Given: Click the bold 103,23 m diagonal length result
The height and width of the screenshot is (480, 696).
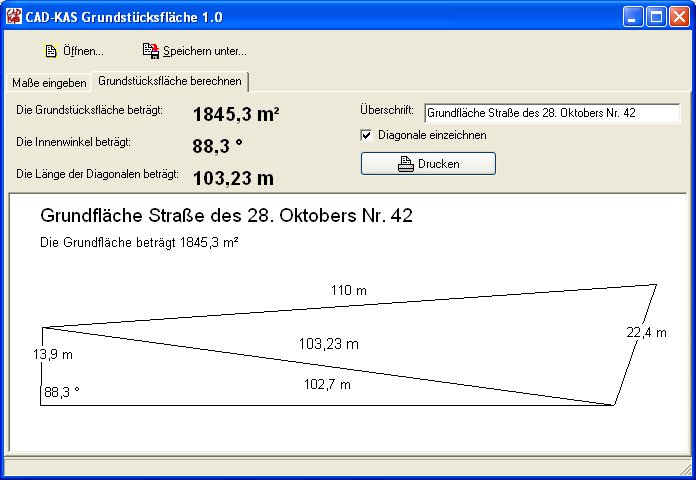Looking at the screenshot, I should click(x=233, y=178).
